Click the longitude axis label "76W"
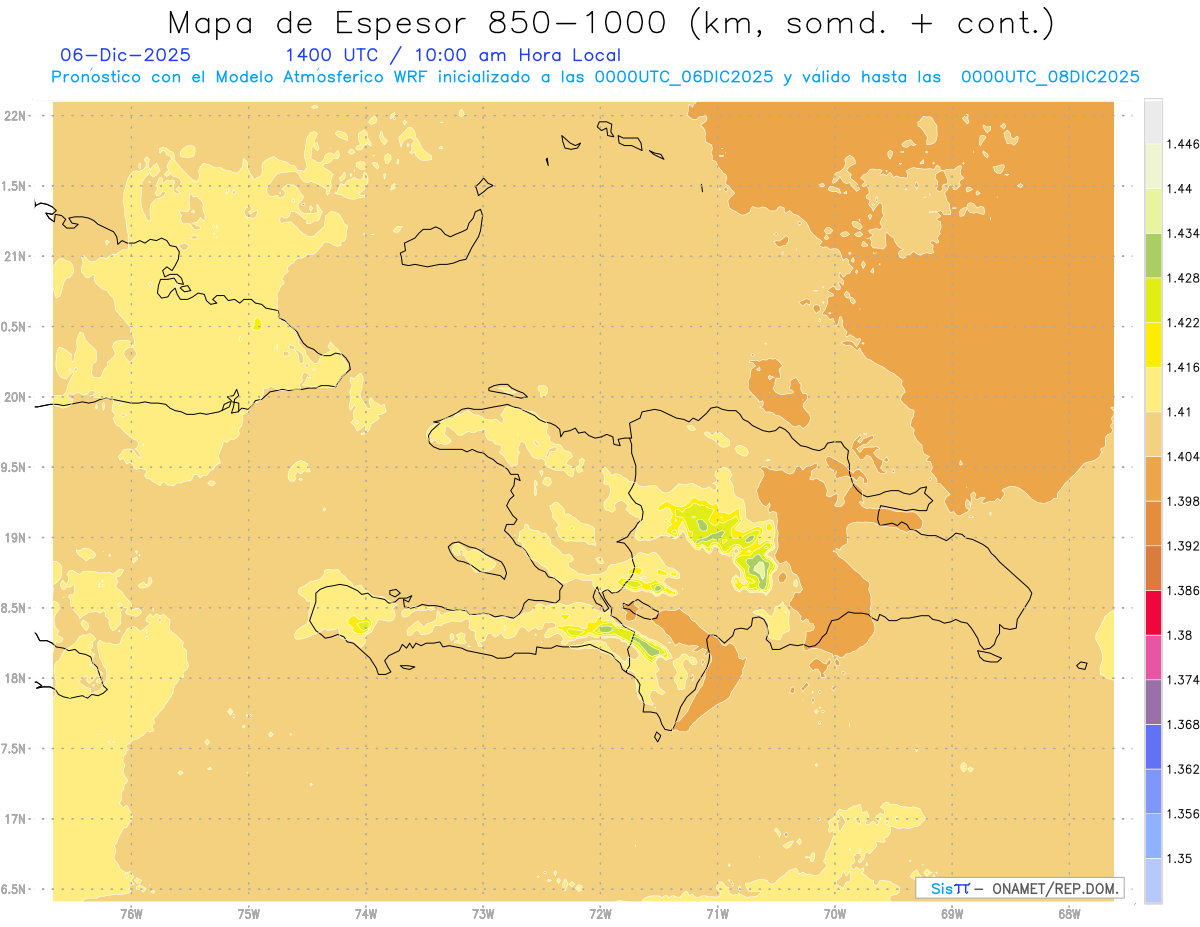The image size is (1200, 927). point(131,913)
